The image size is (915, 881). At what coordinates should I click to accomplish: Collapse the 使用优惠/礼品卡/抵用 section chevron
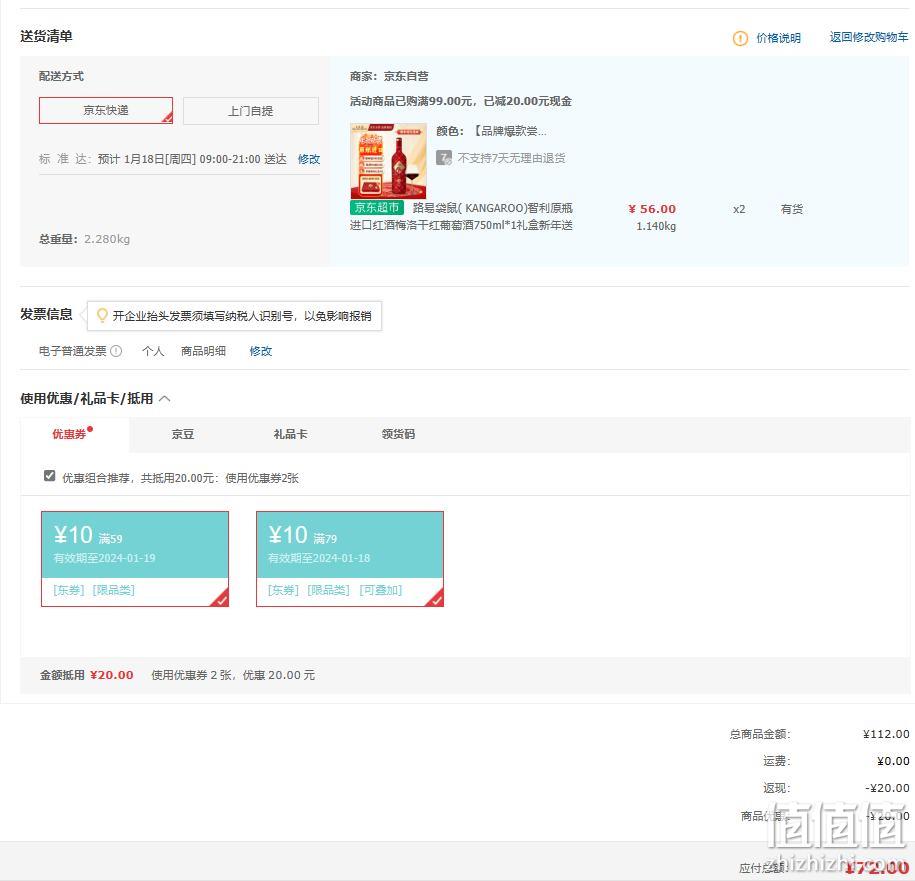(x=165, y=398)
